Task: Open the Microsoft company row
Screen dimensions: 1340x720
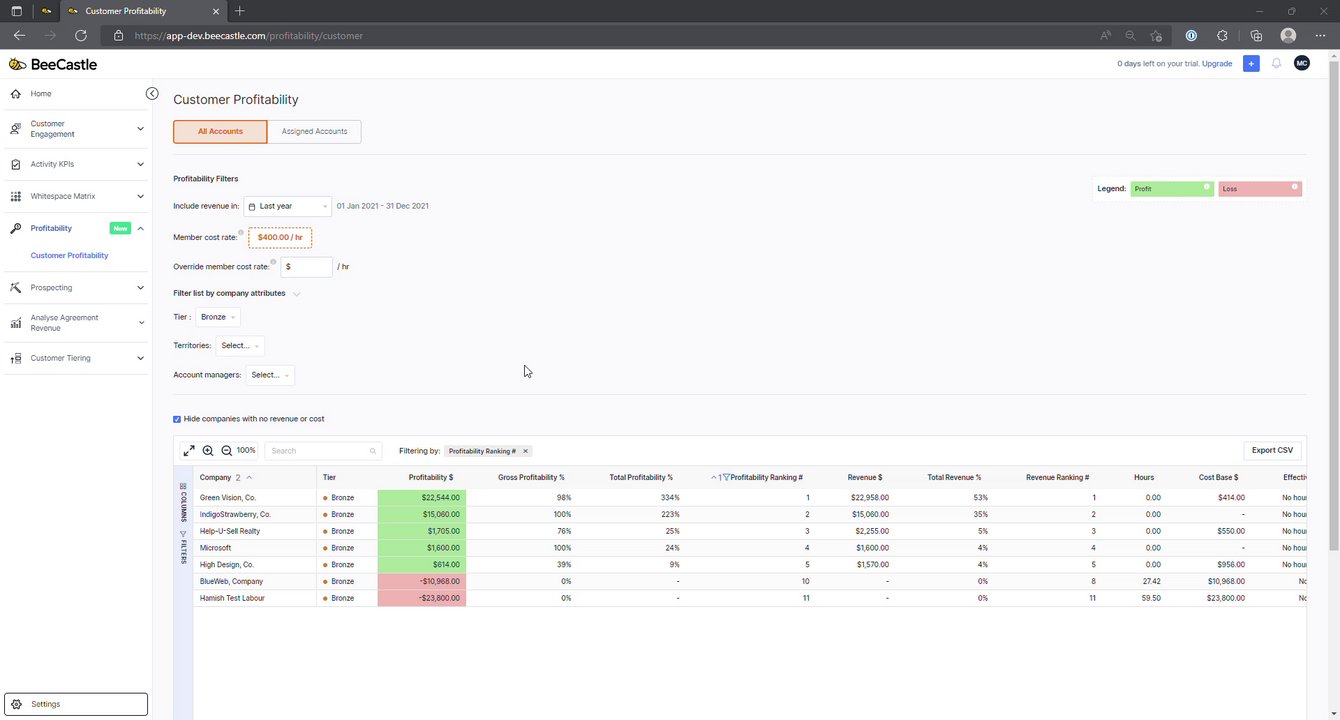Action: [x=215, y=548]
